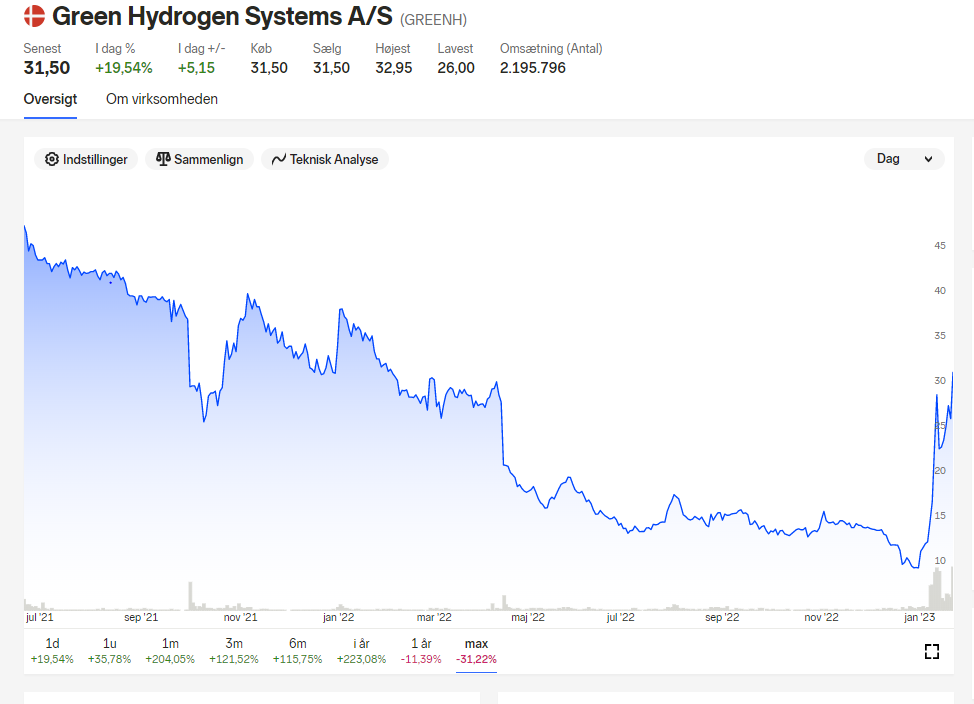Viewport: 974px width, 704px height.
Task: Click the Sammenlign scales icon
Action: pyautogui.click(x=163, y=159)
